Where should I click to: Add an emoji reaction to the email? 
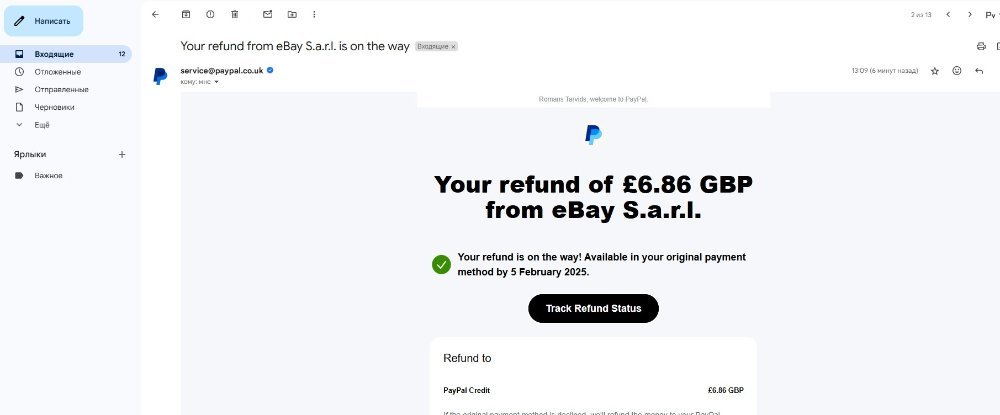coord(957,71)
